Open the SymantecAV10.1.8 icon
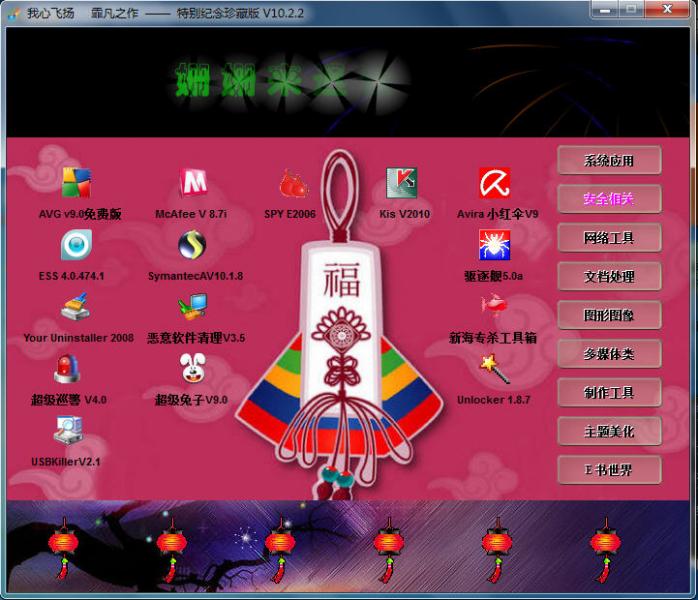The height and width of the screenshot is (600, 698). pos(192,244)
